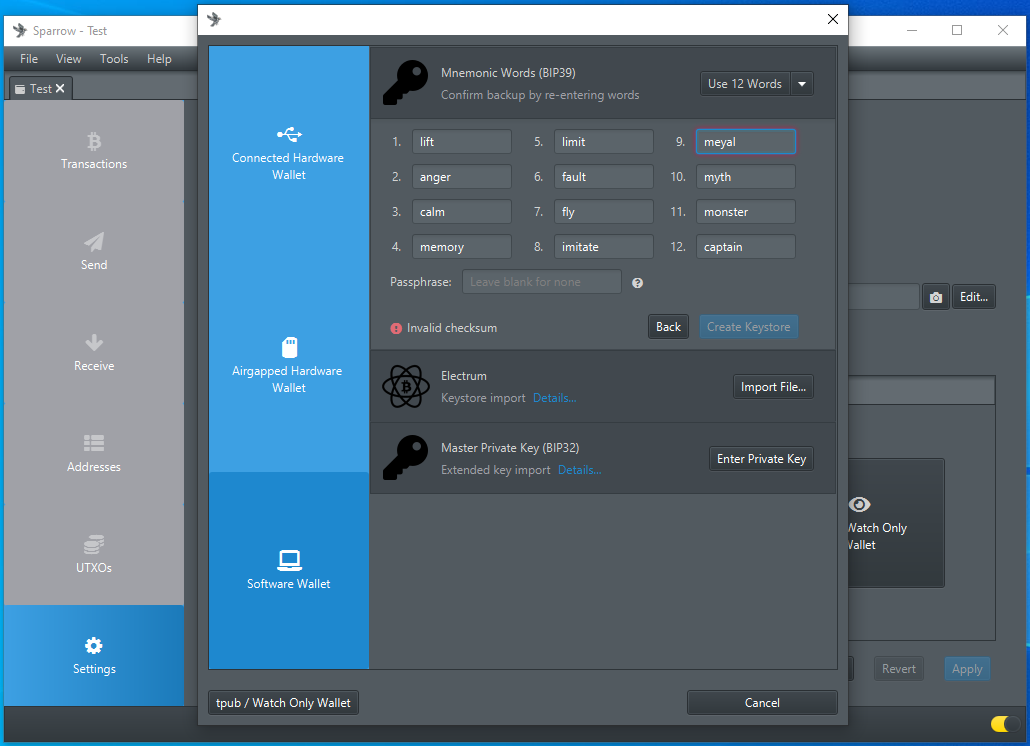Viewport: 1030px width, 746px height.
Task: Focus word 5 field containing limit
Action: pos(604,142)
